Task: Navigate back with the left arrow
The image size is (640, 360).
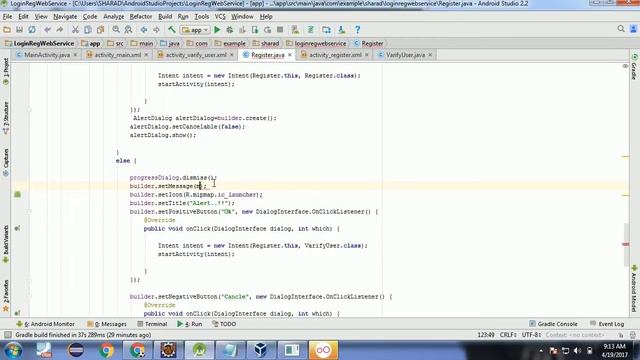Action: (x=144, y=29)
